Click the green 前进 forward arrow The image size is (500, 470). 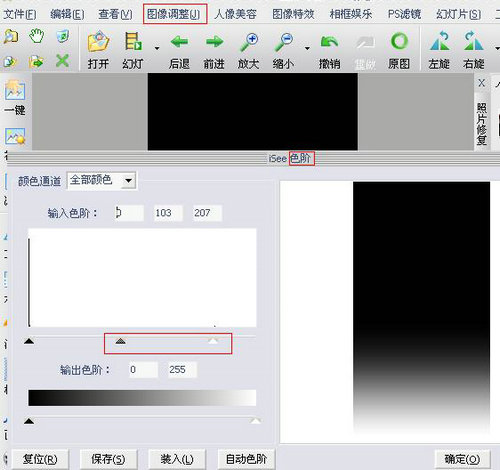(x=214, y=42)
